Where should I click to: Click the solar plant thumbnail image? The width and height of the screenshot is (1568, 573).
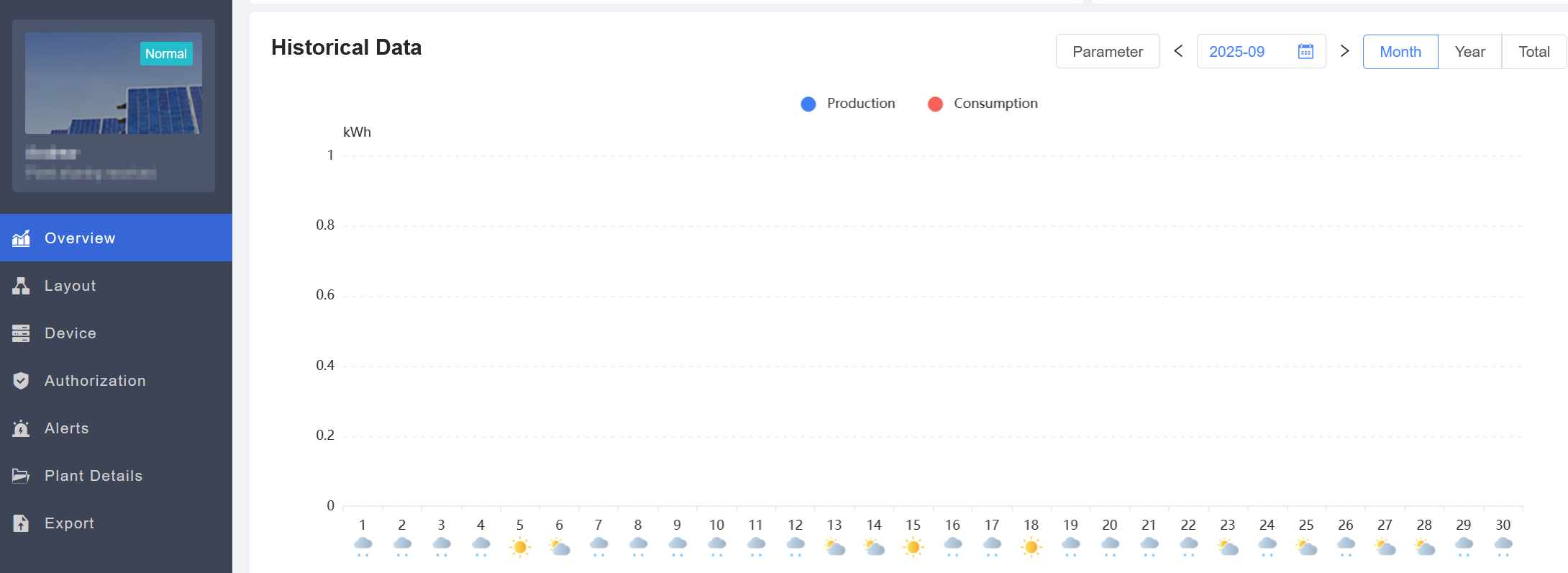coord(114,84)
